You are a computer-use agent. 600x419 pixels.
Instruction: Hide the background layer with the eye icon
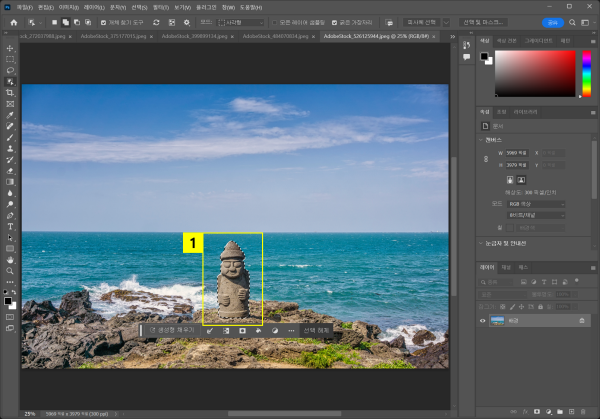click(483, 320)
